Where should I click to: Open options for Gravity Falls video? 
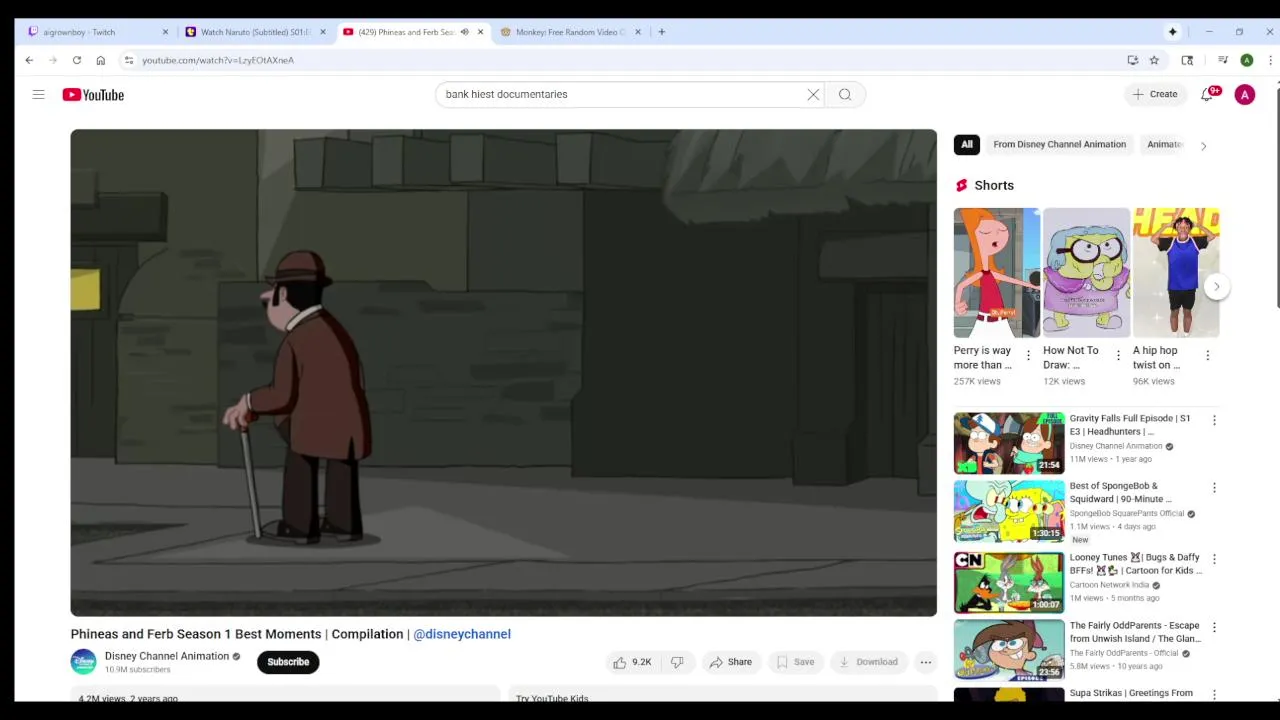[x=1214, y=421]
